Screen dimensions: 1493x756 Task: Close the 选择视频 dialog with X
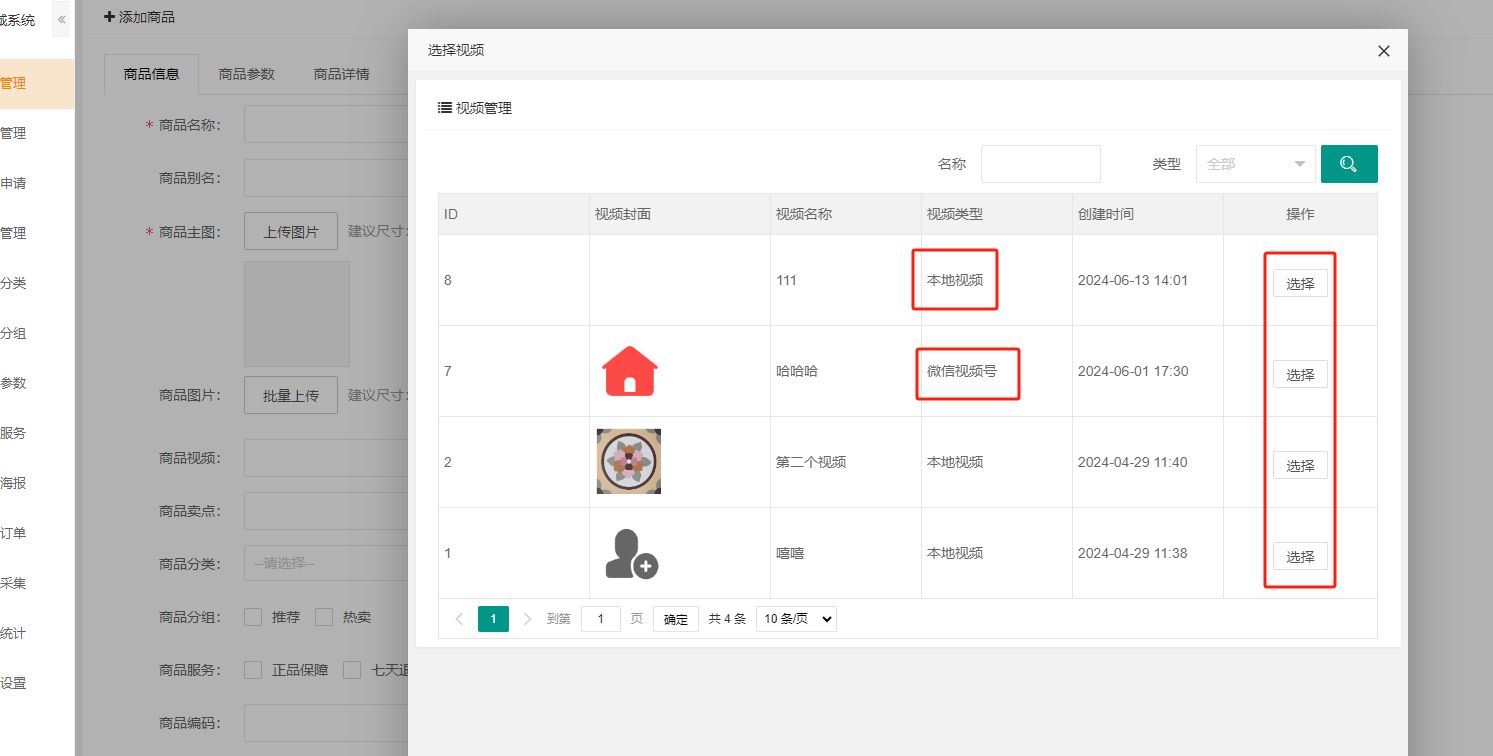point(1383,51)
